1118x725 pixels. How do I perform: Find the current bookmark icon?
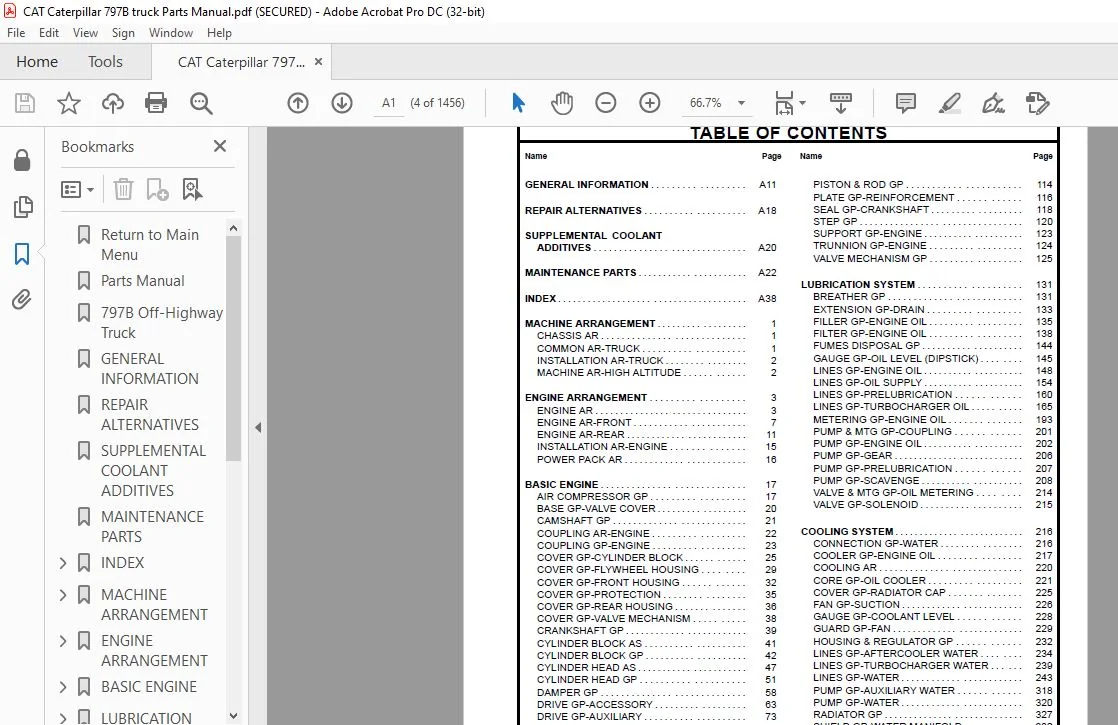(x=192, y=189)
